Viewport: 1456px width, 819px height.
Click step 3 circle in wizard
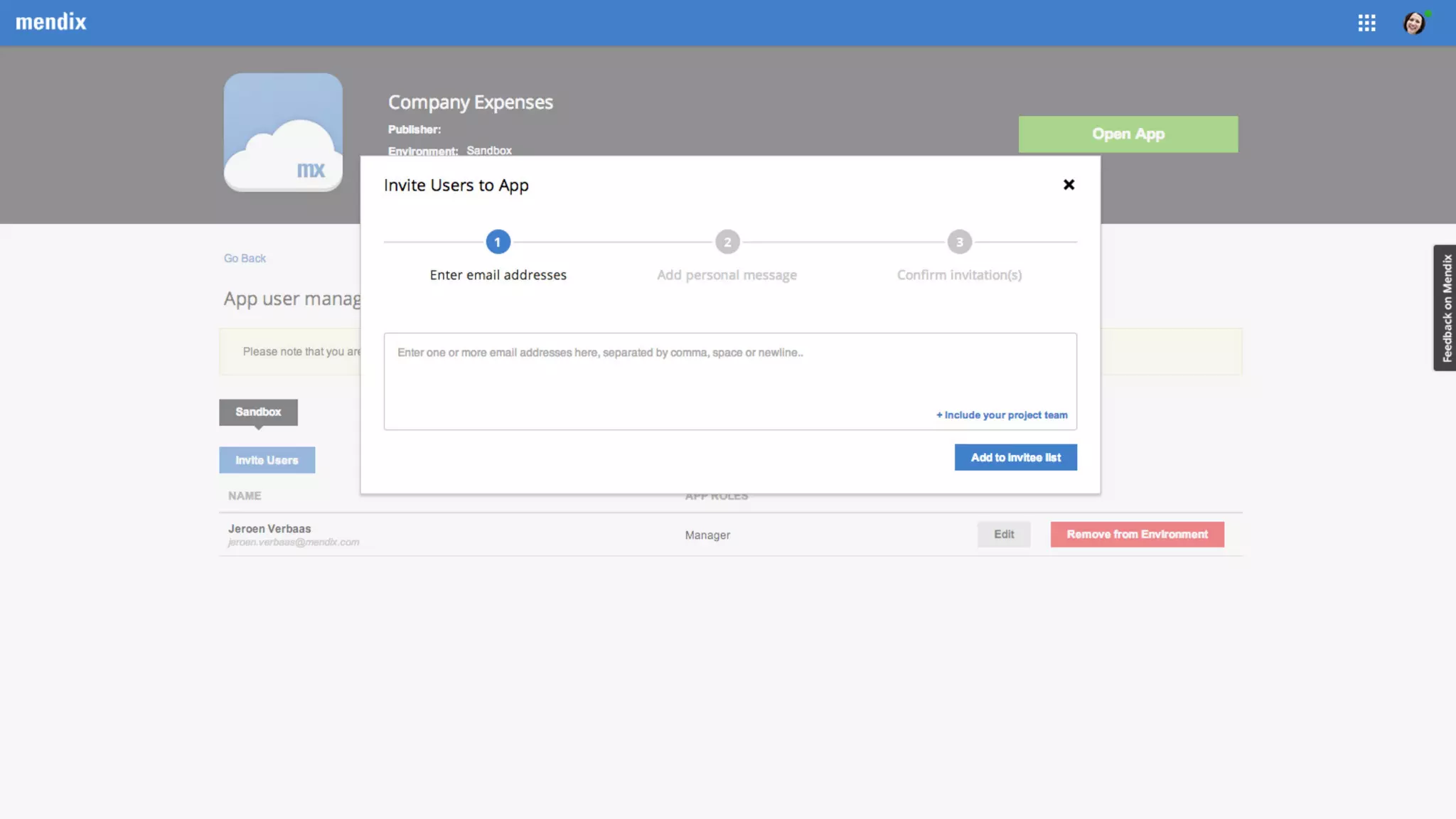point(959,242)
